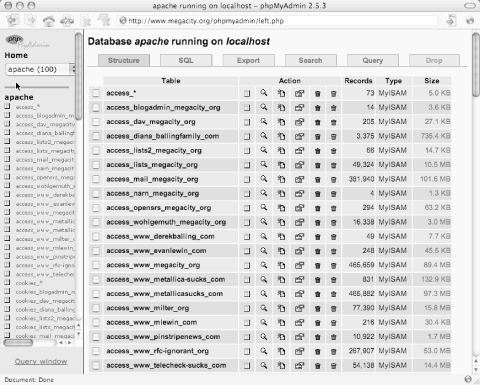Click Properties icon for access_www_rfc-ignorant_org row

(299, 351)
